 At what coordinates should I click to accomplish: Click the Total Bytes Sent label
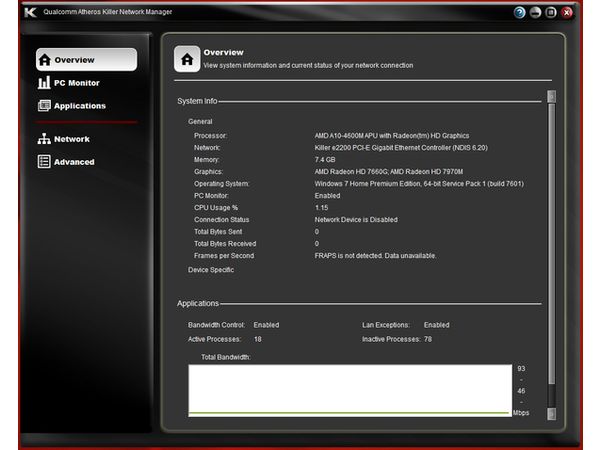click(x=218, y=232)
